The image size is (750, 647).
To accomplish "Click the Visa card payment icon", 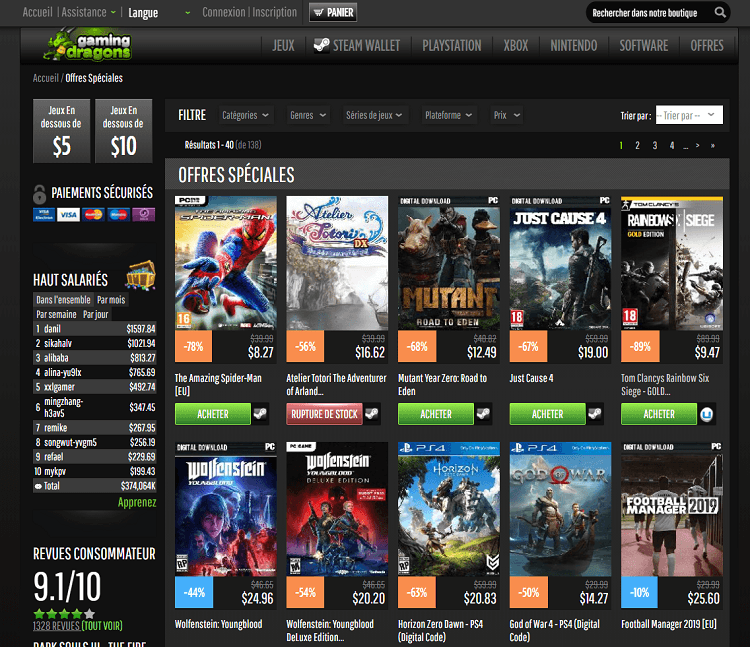I will (x=69, y=215).
